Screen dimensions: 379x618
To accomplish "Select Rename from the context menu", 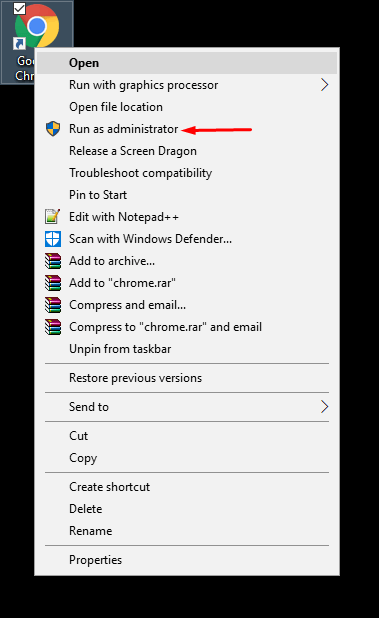I will pos(187,531).
